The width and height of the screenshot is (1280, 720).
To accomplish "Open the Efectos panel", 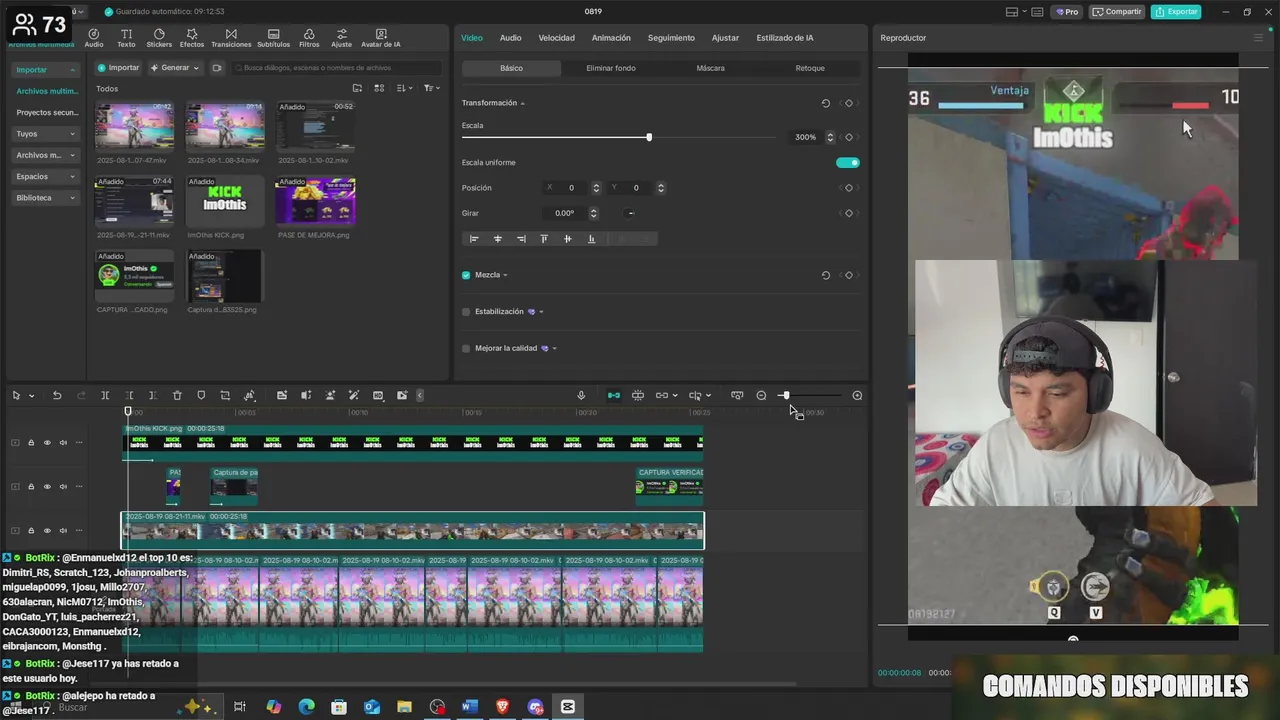I will [192, 38].
